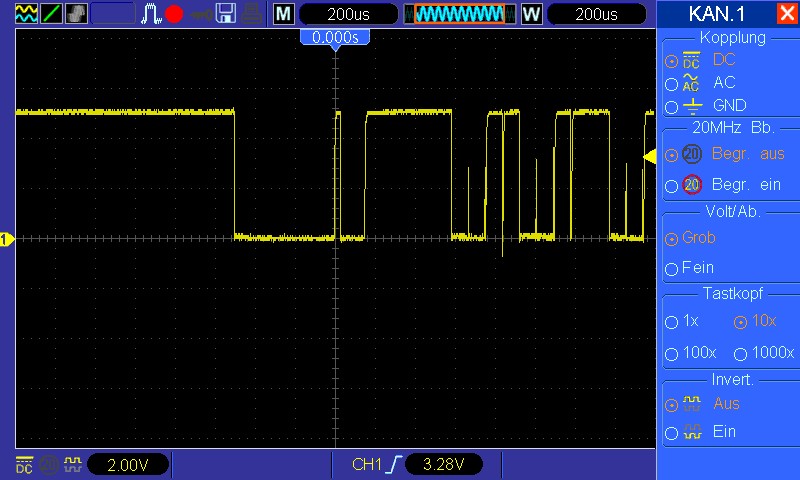Image resolution: width=800 pixels, height=480 pixels.
Task: Close the KAN.1 channel menu panel
Action: tap(786, 13)
